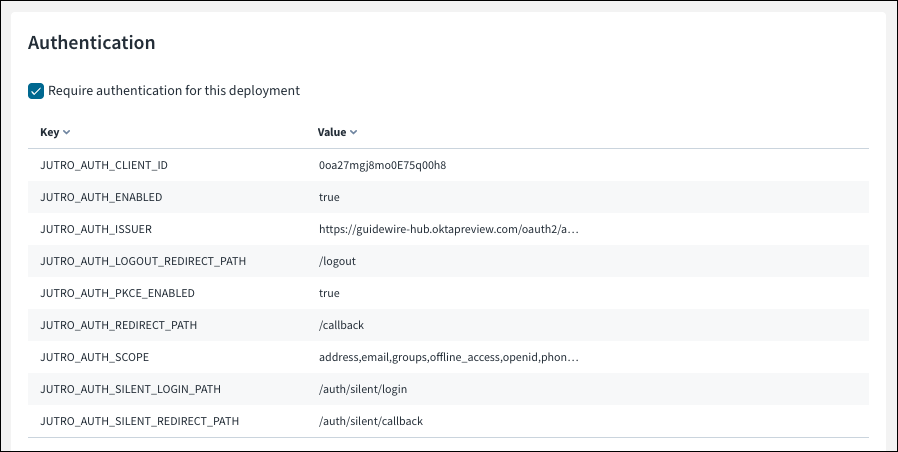Uncheck Require authentication for this deployment checkbox
The image size is (898, 452).
pos(36,91)
